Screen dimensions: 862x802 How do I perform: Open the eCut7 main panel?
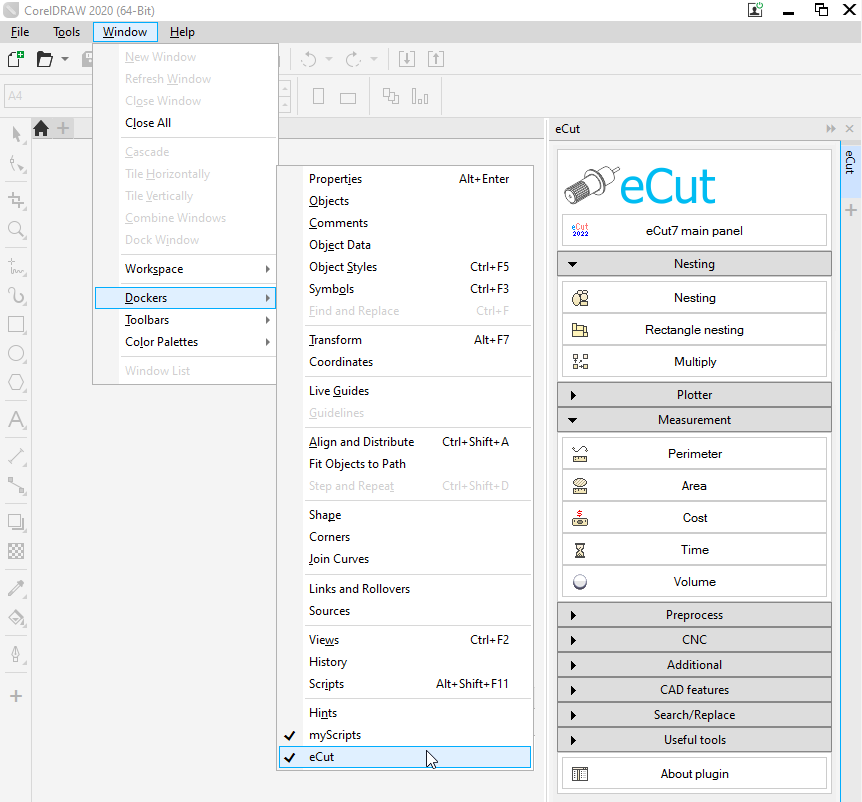[694, 231]
